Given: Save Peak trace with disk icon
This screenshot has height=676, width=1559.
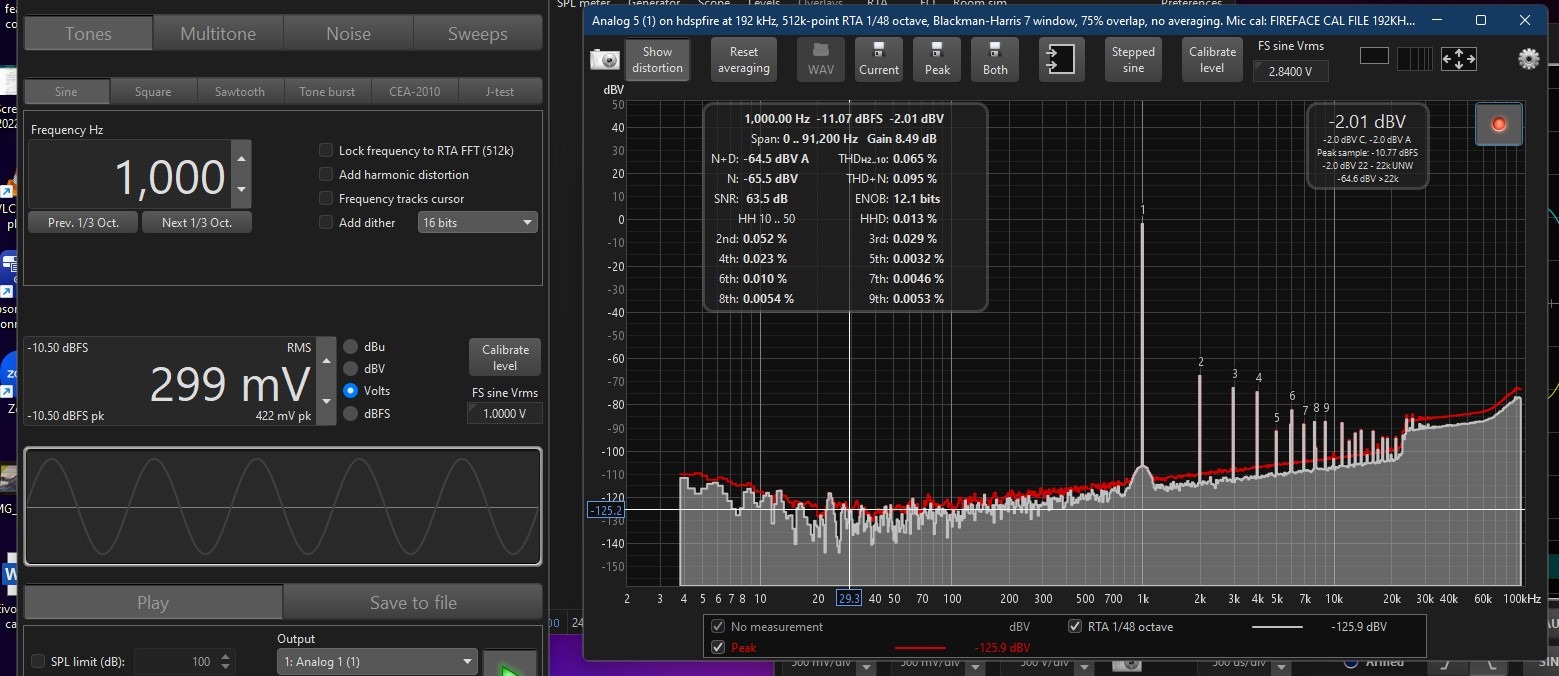Looking at the screenshot, I should (937, 60).
